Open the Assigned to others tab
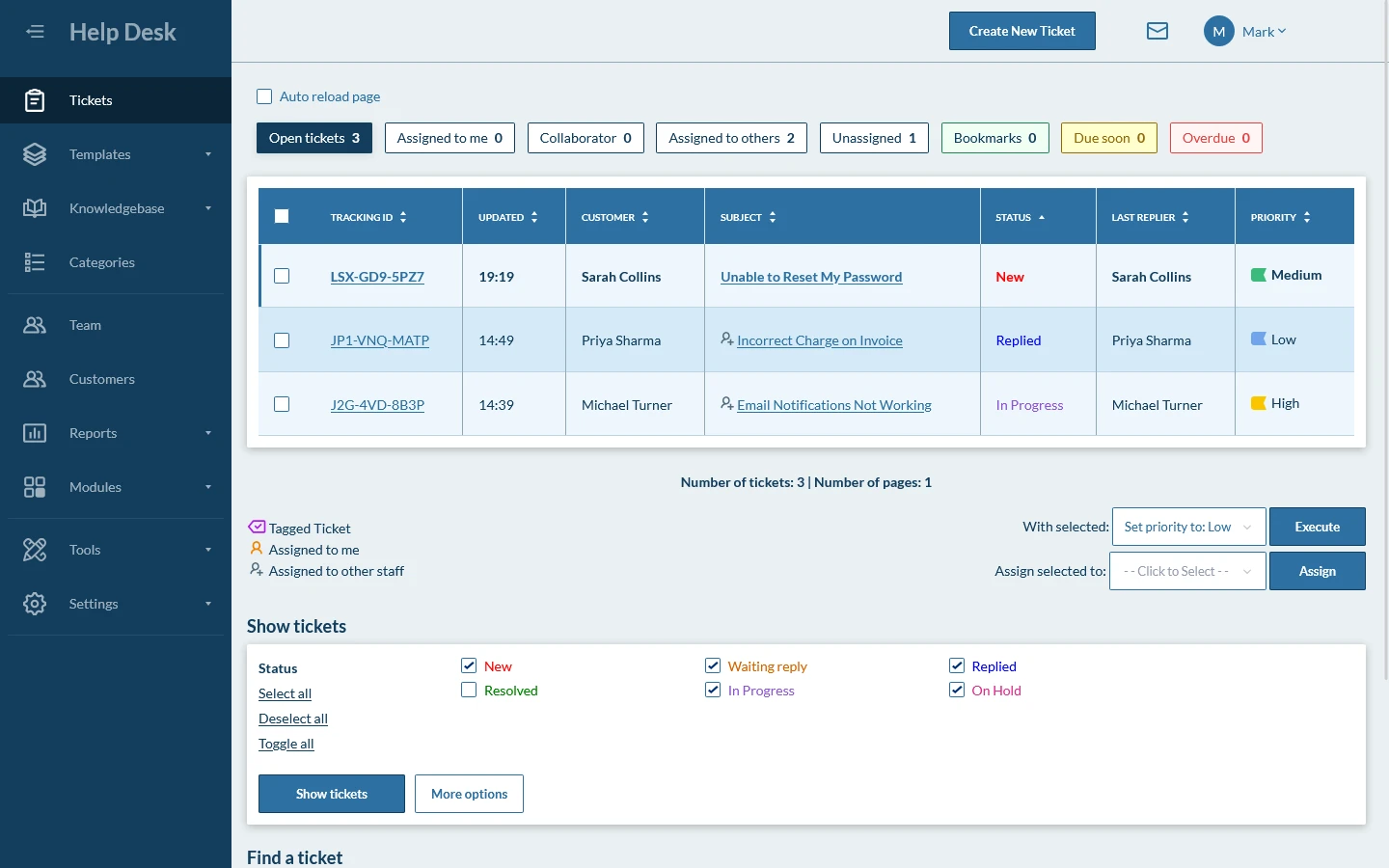Viewport: 1389px width, 868px height. coord(731,138)
